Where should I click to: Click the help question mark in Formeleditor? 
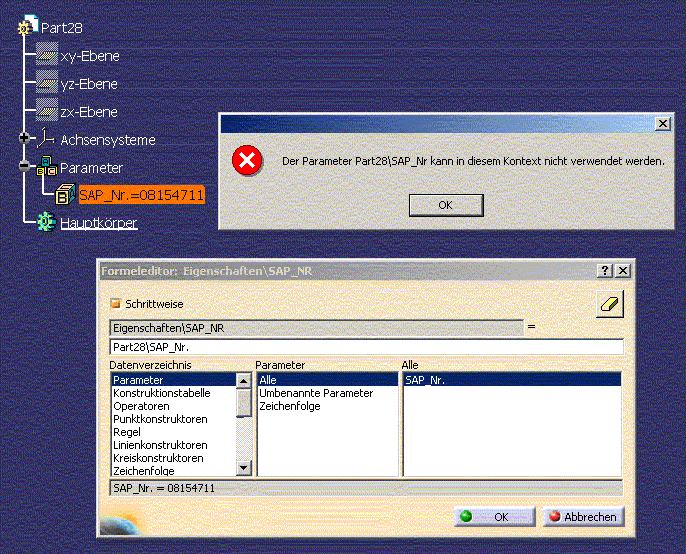pos(605,271)
